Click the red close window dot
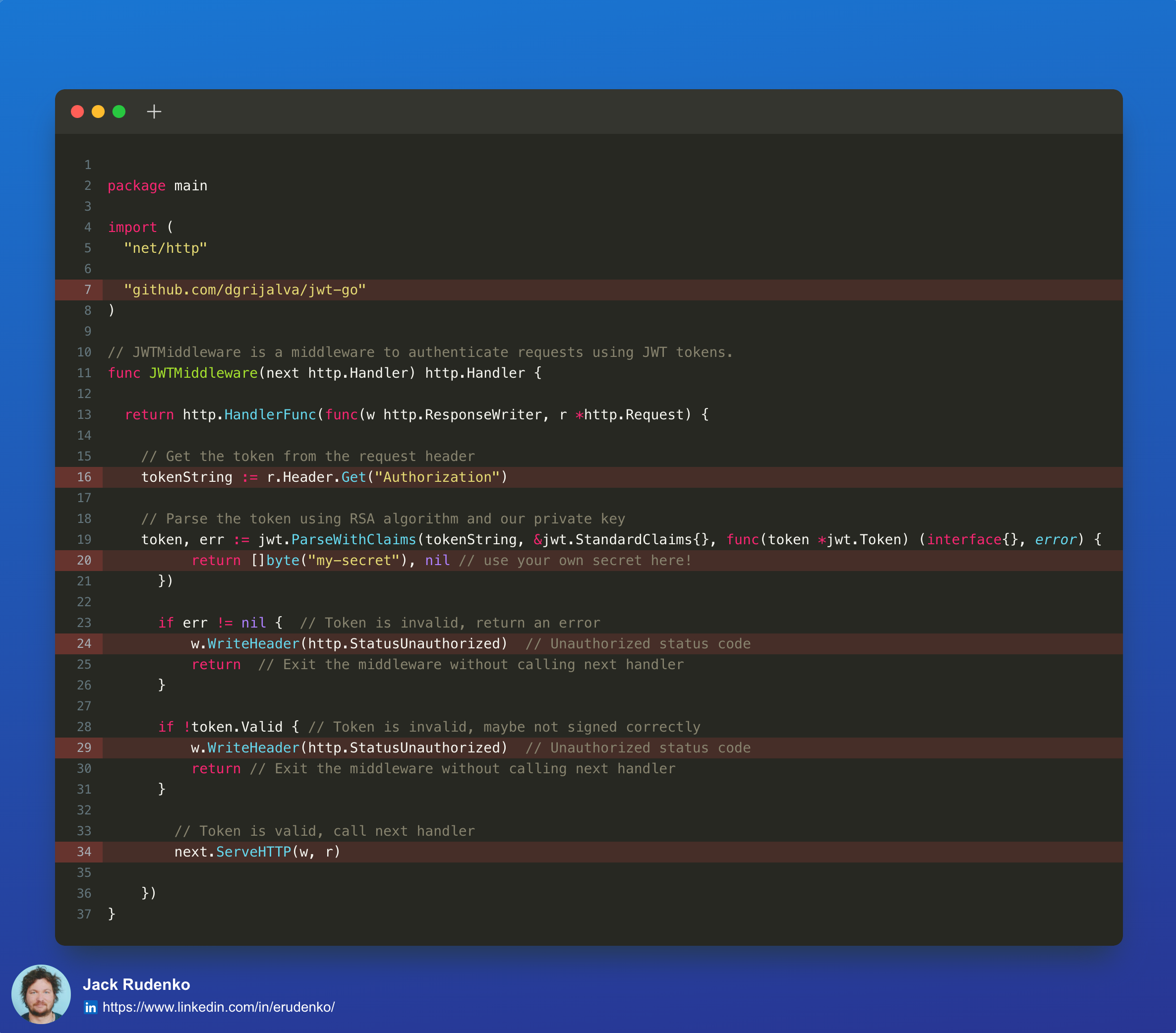 [x=77, y=112]
